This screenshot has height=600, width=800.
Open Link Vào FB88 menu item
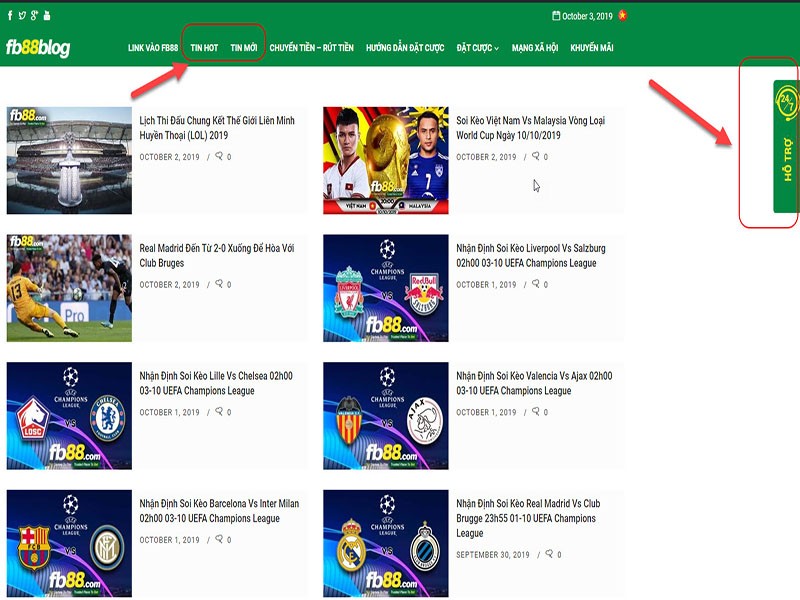coord(153,48)
